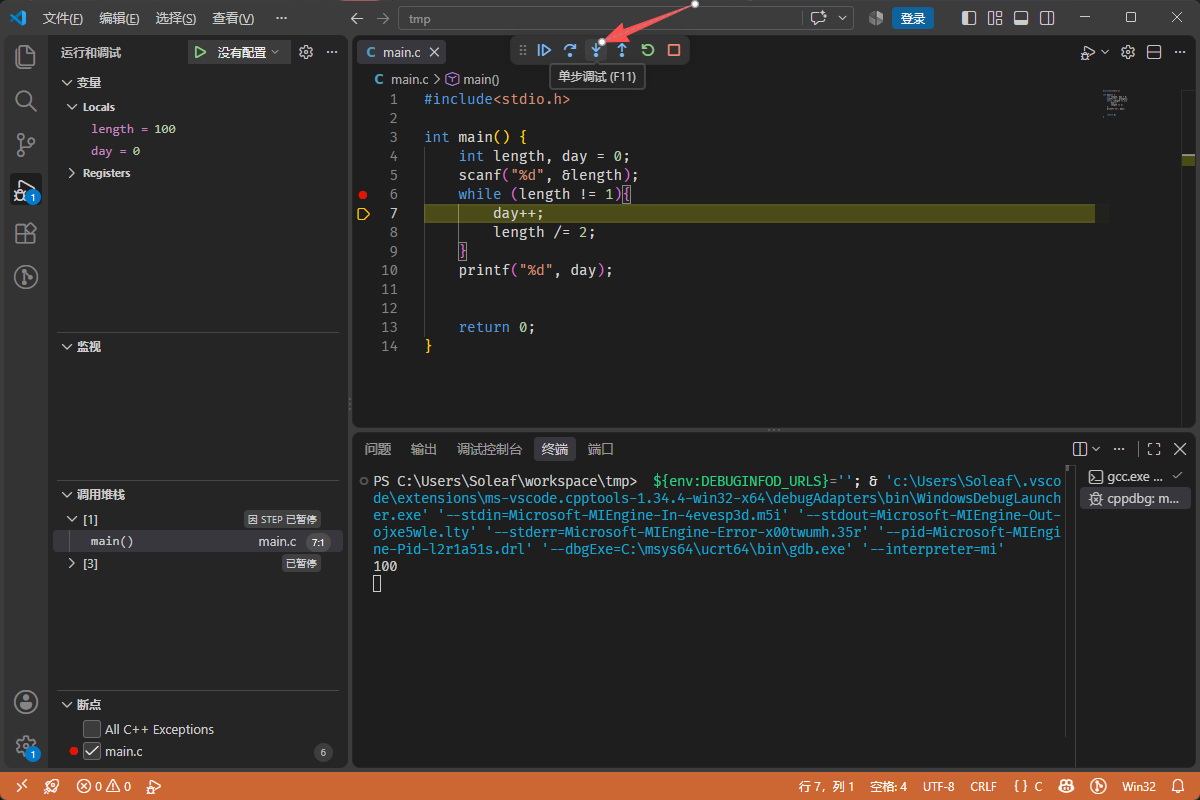Stop the debugging session
Viewport: 1200px width, 800px height.
coord(674,50)
